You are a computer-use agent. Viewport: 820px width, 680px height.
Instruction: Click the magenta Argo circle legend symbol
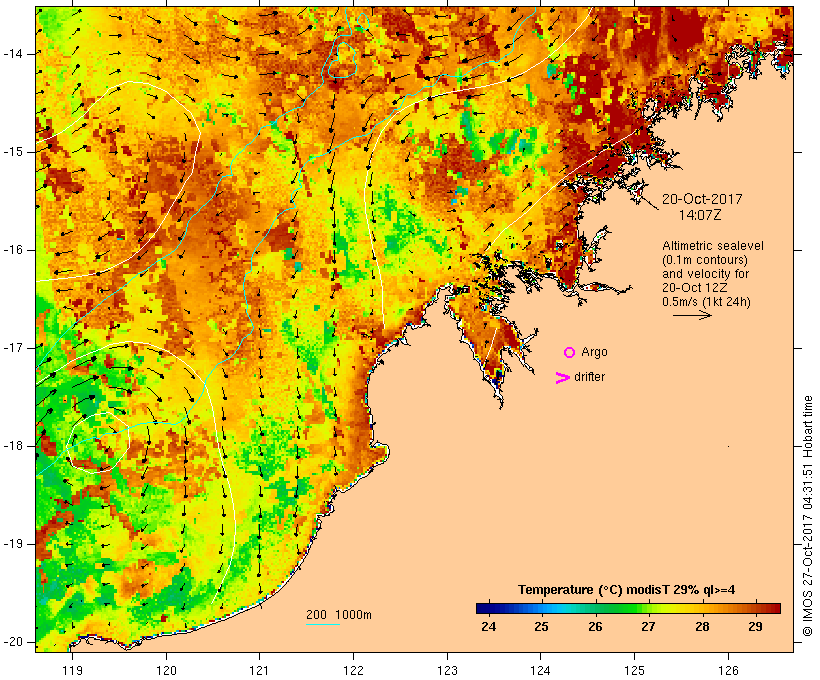pos(570,353)
